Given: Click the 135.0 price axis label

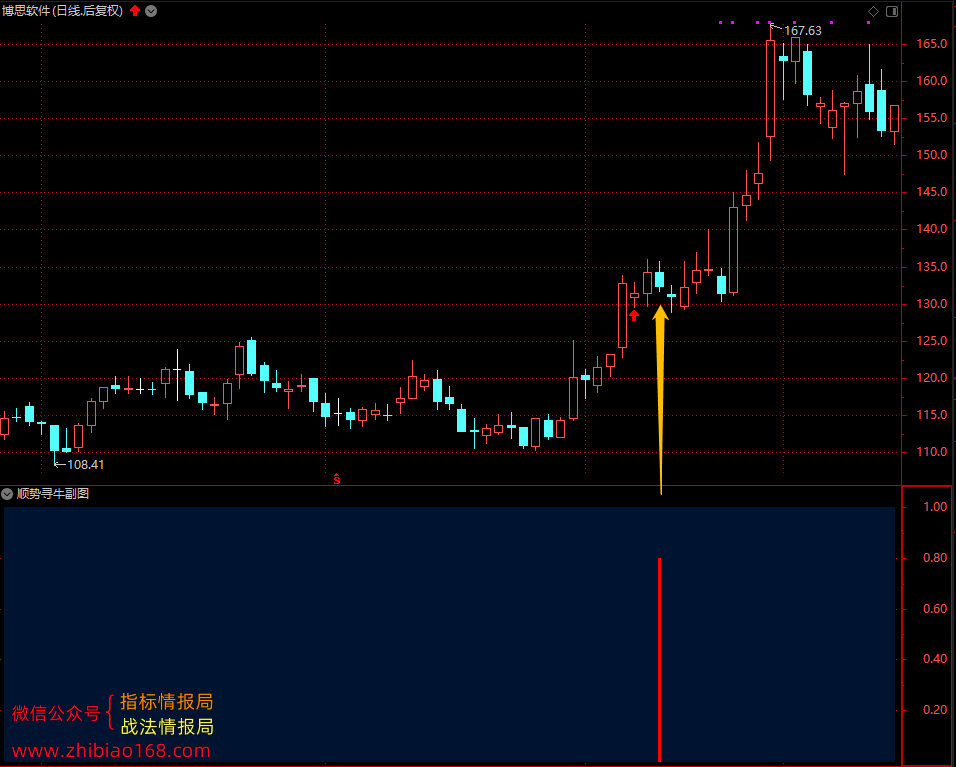Looking at the screenshot, I should click(x=932, y=267).
